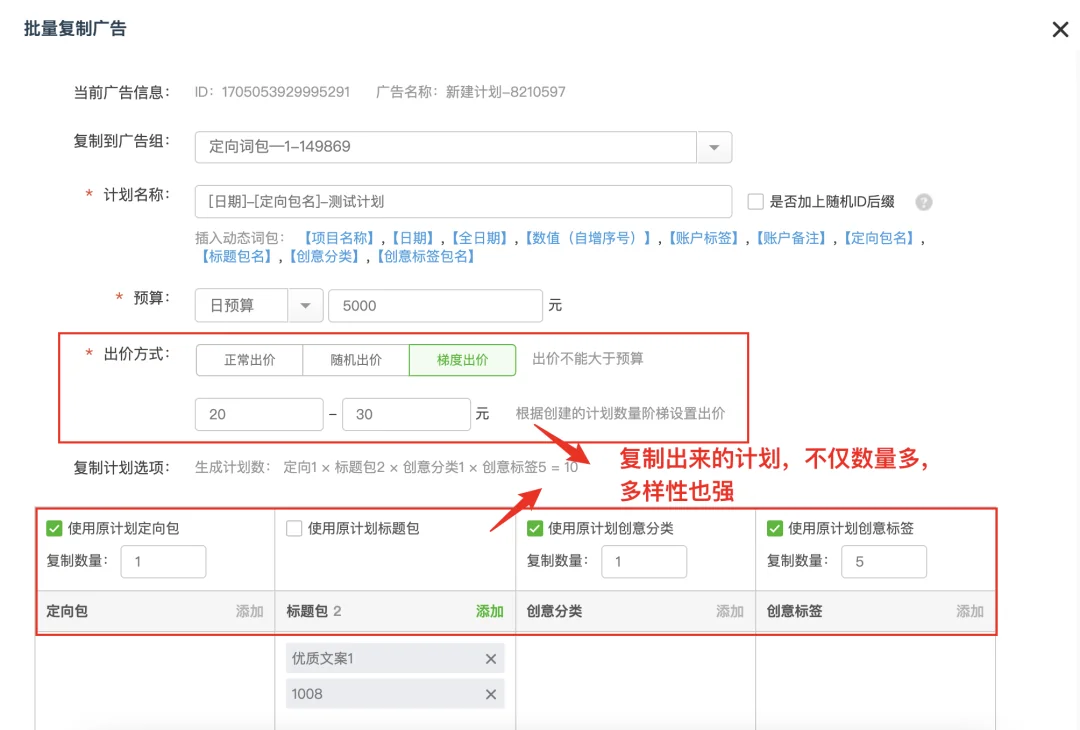Click the ad ID text 1705053929995291
This screenshot has height=730, width=1080.
(x=285, y=92)
